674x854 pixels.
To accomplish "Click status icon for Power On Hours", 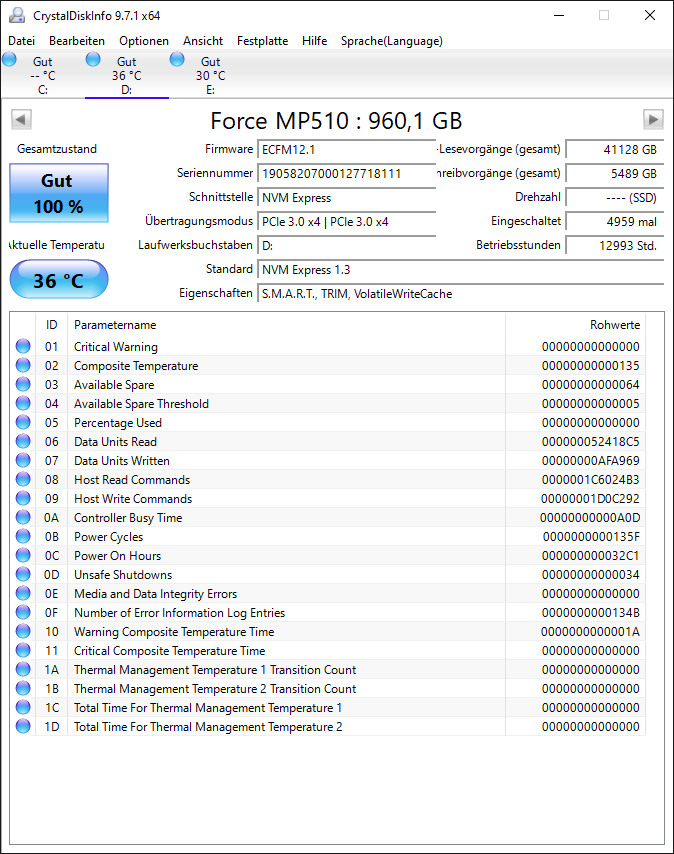I will coord(23,555).
